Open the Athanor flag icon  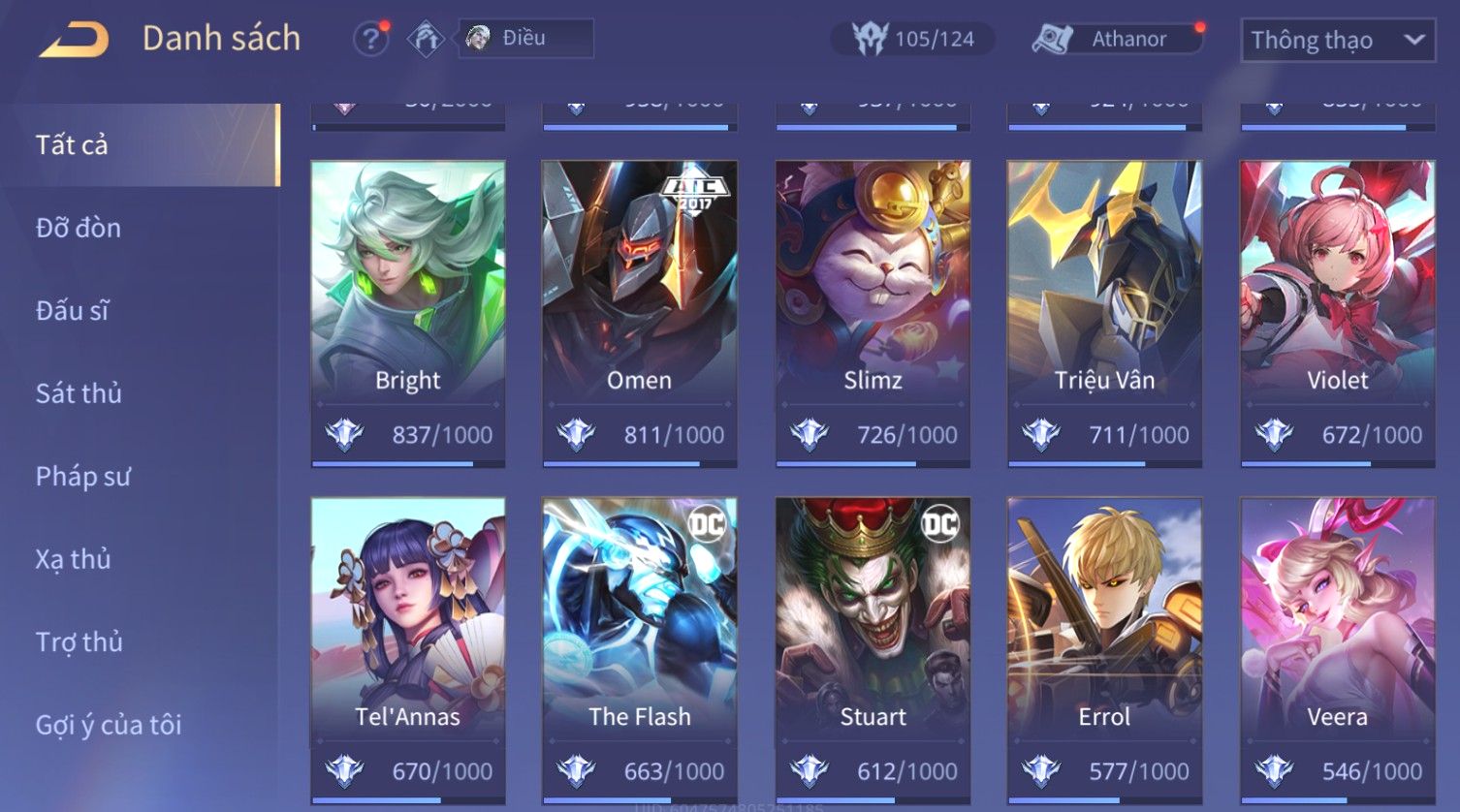click(1052, 40)
